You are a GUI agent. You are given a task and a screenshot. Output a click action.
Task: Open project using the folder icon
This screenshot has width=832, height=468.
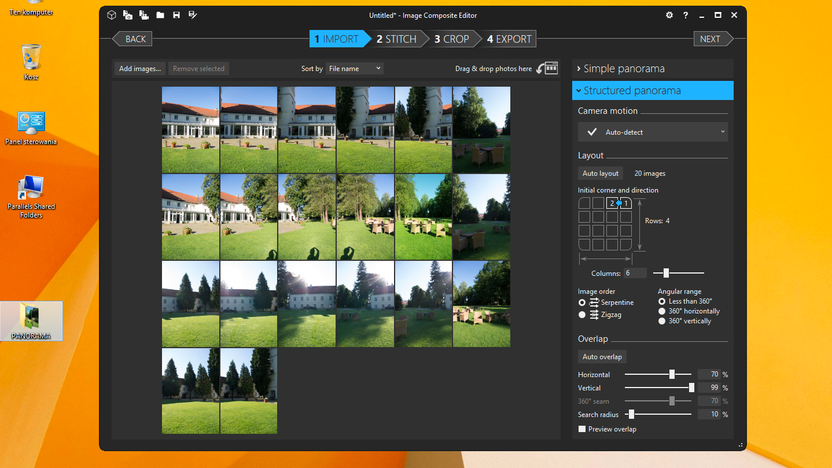click(160, 15)
